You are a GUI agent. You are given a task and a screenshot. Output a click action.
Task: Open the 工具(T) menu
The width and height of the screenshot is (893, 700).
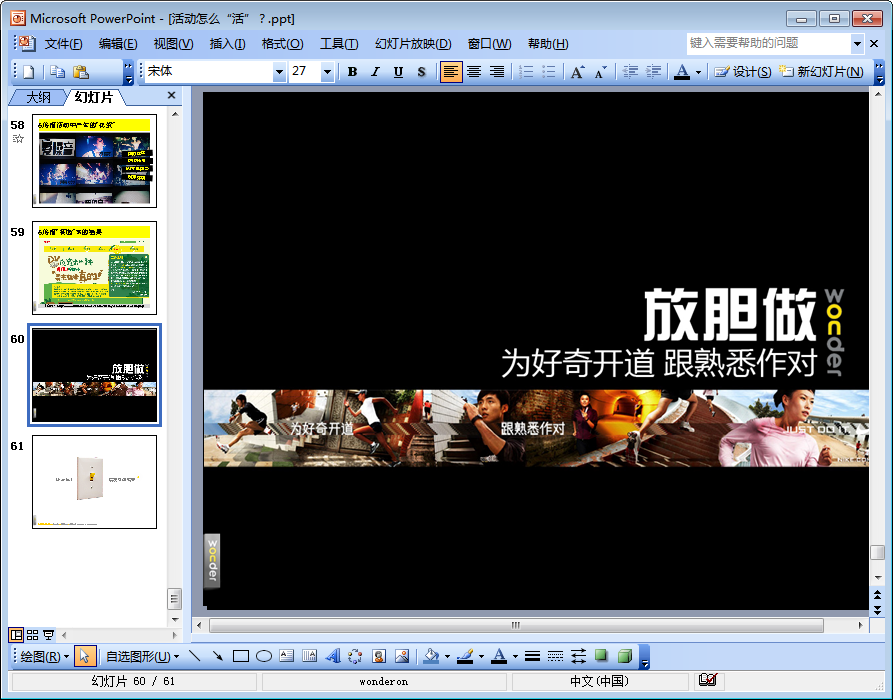[x=339, y=44]
